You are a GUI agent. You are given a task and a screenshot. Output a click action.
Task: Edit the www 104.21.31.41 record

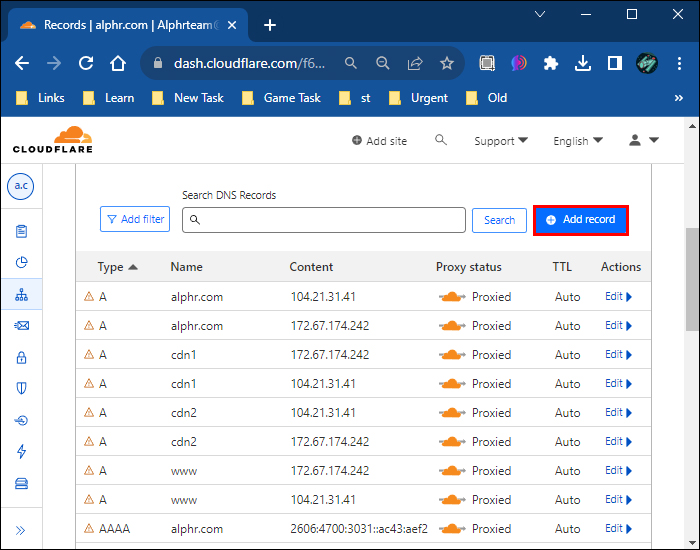(x=618, y=500)
